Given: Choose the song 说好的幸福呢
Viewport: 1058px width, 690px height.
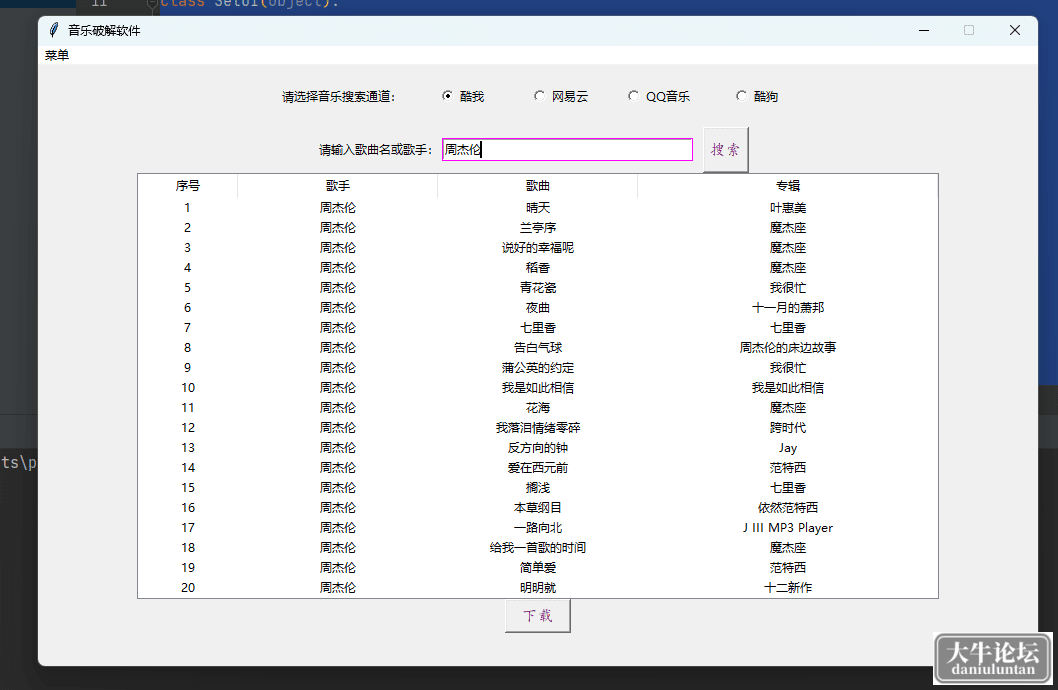Looking at the screenshot, I should click(538, 248).
